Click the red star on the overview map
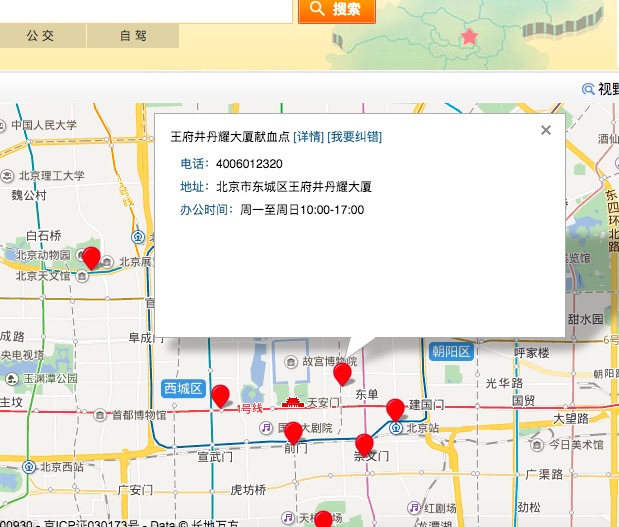The height and width of the screenshot is (527, 619). [x=469, y=37]
